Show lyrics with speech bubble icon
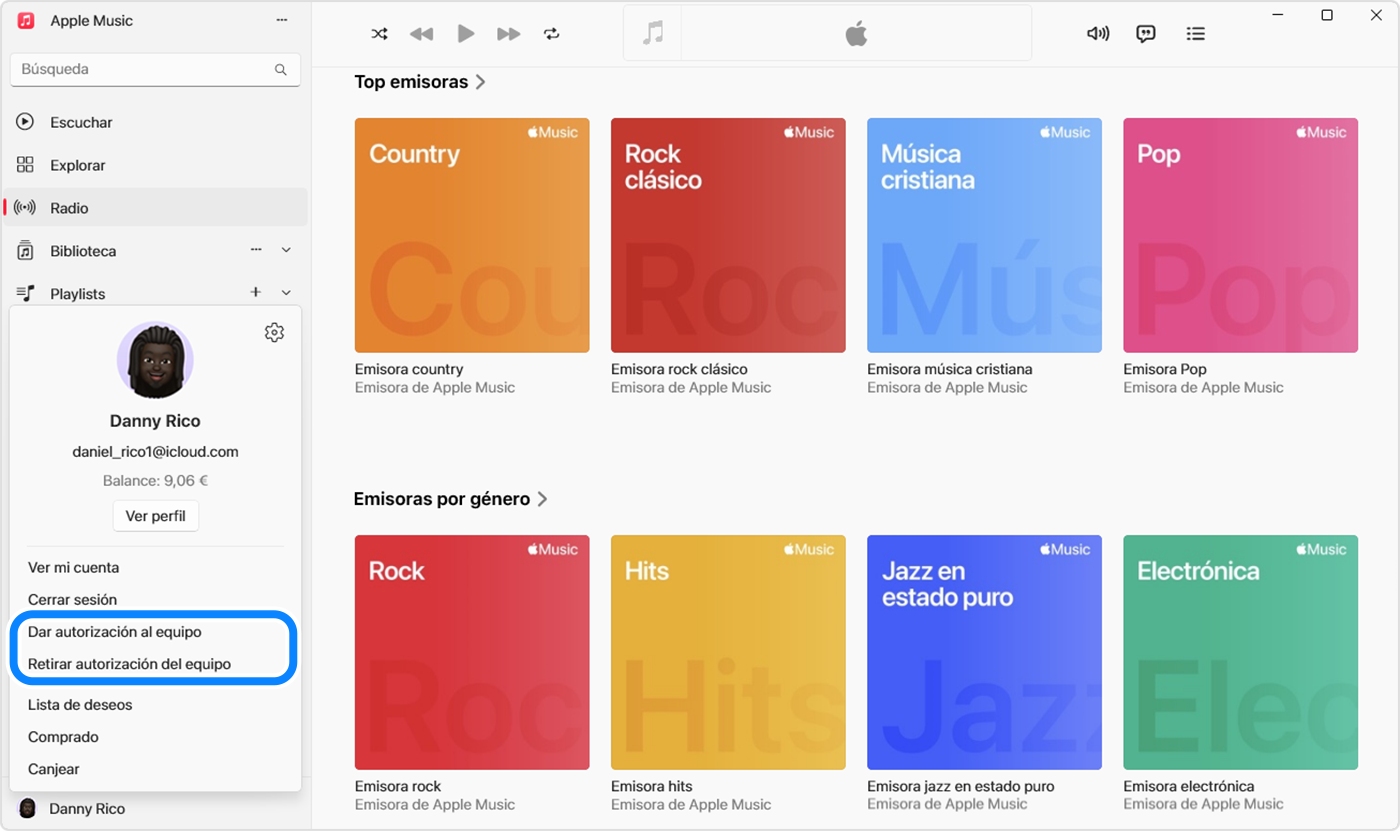The width and height of the screenshot is (1400, 832). pos(1146,34)
